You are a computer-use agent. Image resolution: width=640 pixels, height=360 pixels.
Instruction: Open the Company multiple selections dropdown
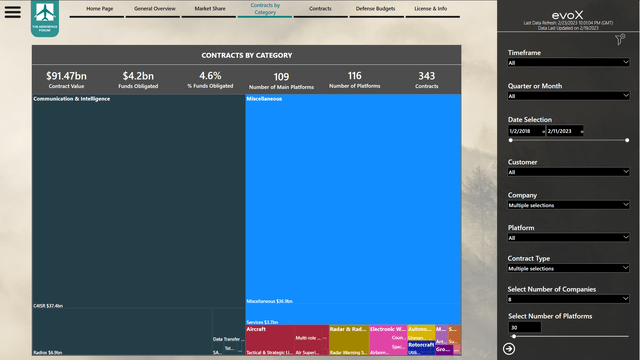pyautogui.click(x=568, y=205)
